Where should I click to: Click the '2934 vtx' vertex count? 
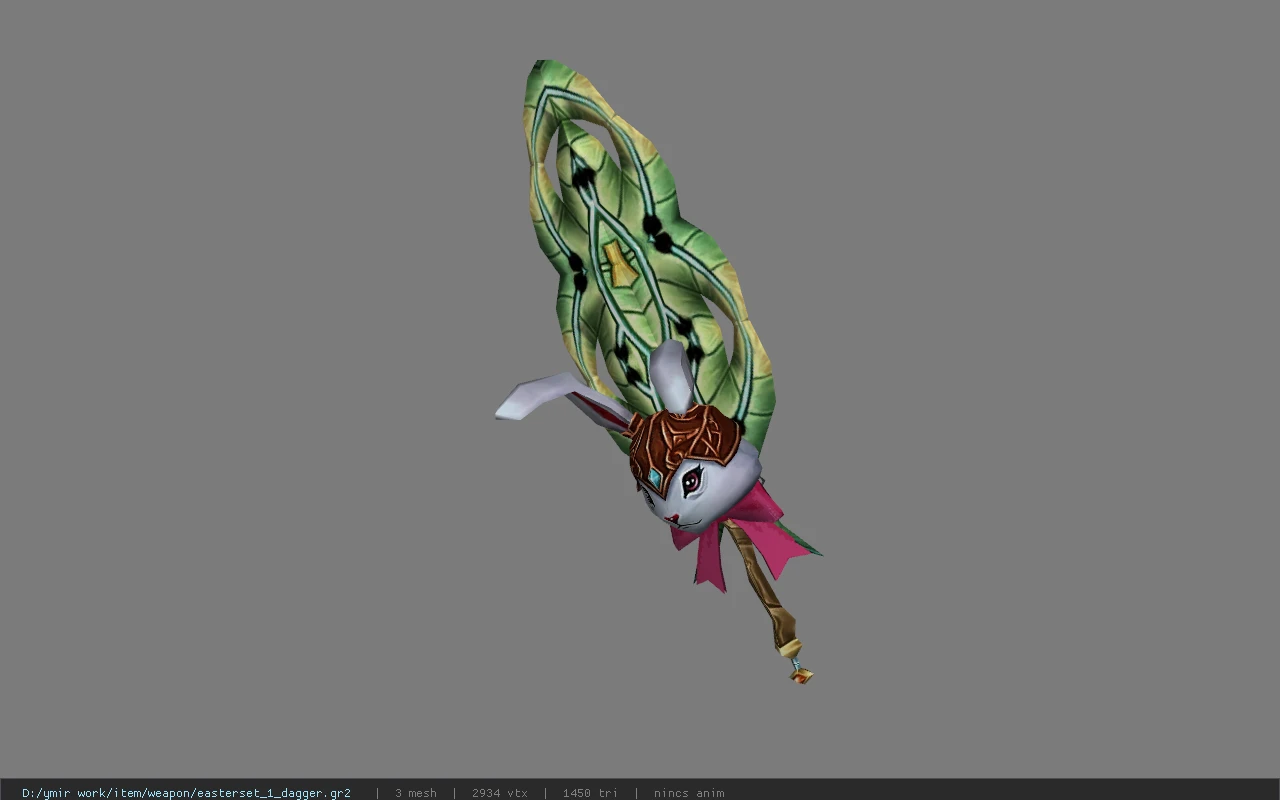[x=499, y=793]
